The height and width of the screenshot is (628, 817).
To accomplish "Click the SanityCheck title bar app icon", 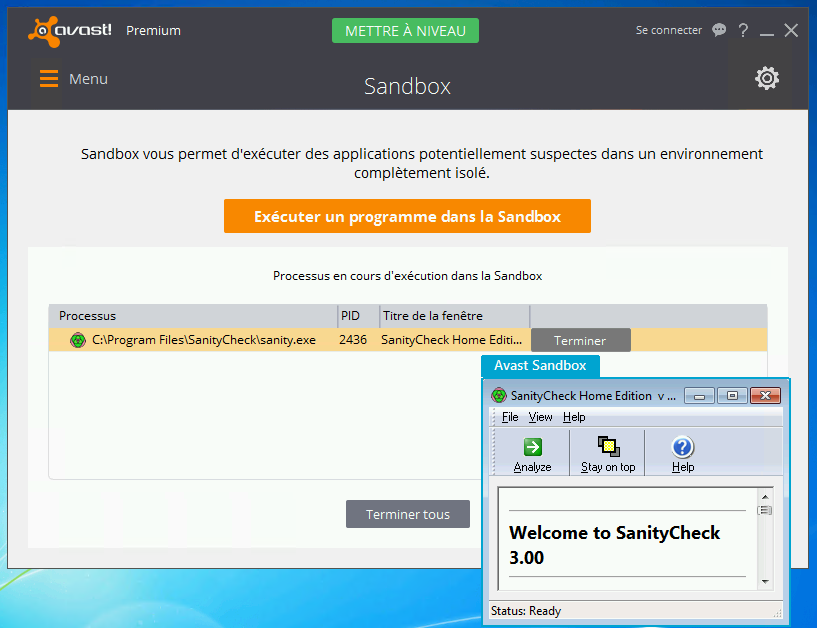I will point(499,395).
